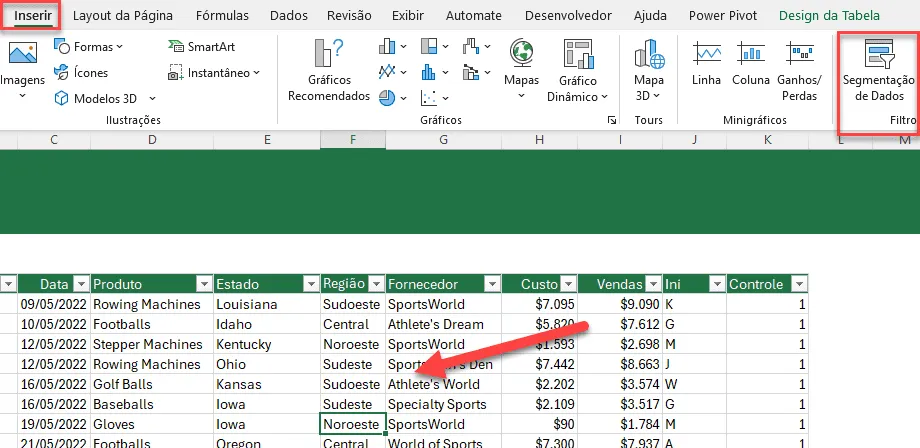The image size is (920, 448).
Task: Switch to the Design da Tabela tab
Action: [x=829, y=16]
